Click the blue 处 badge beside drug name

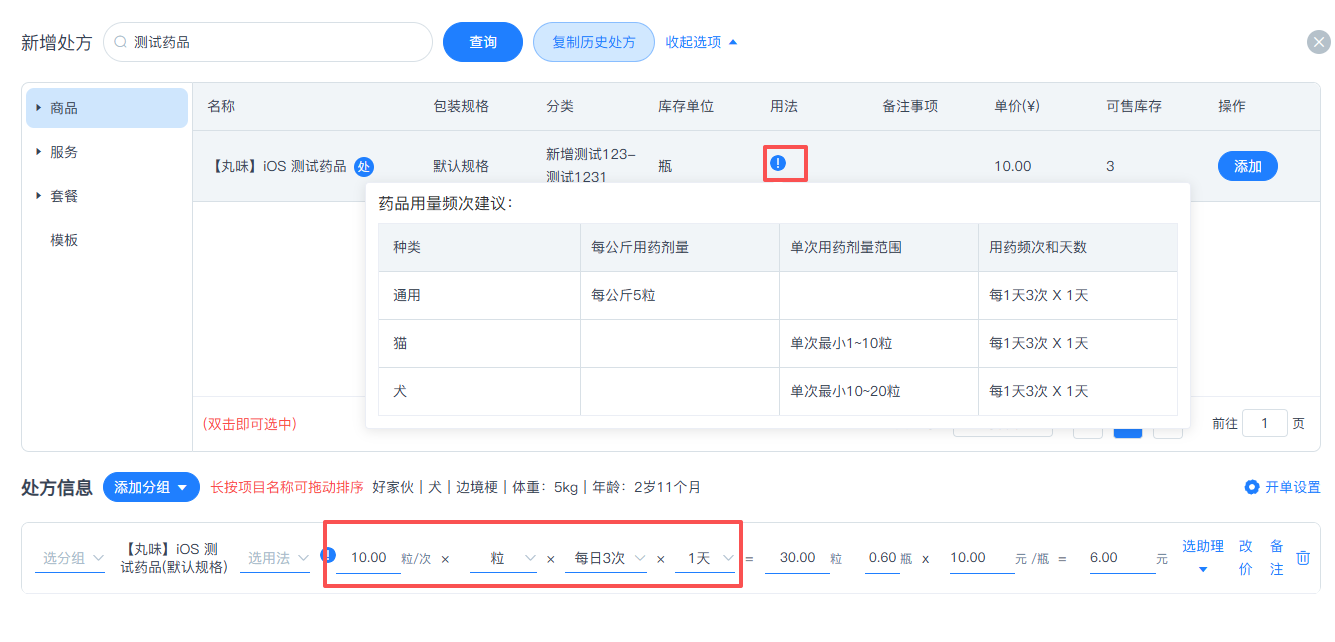pyautogui.click(x=364, y=167)
